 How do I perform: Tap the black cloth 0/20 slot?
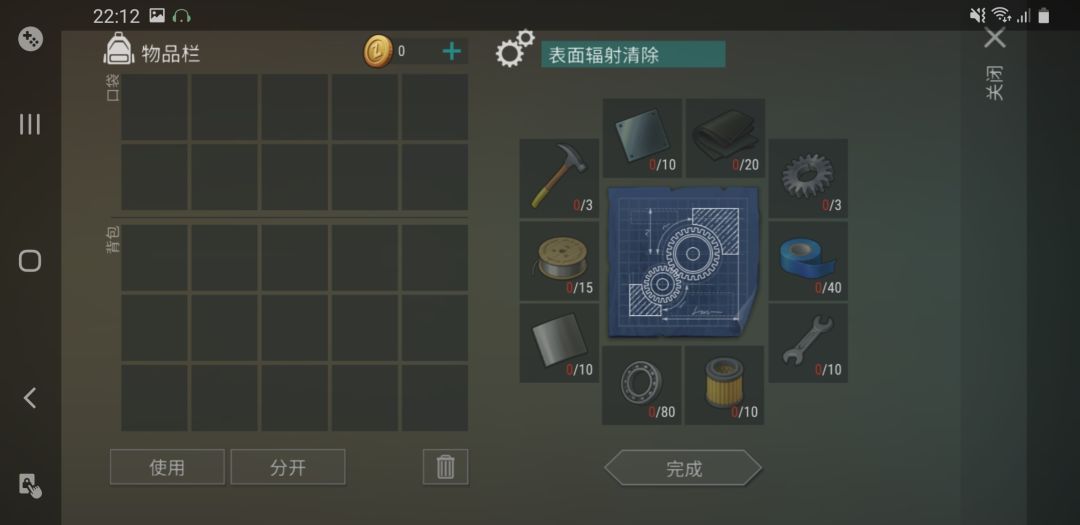pos(725,138)
